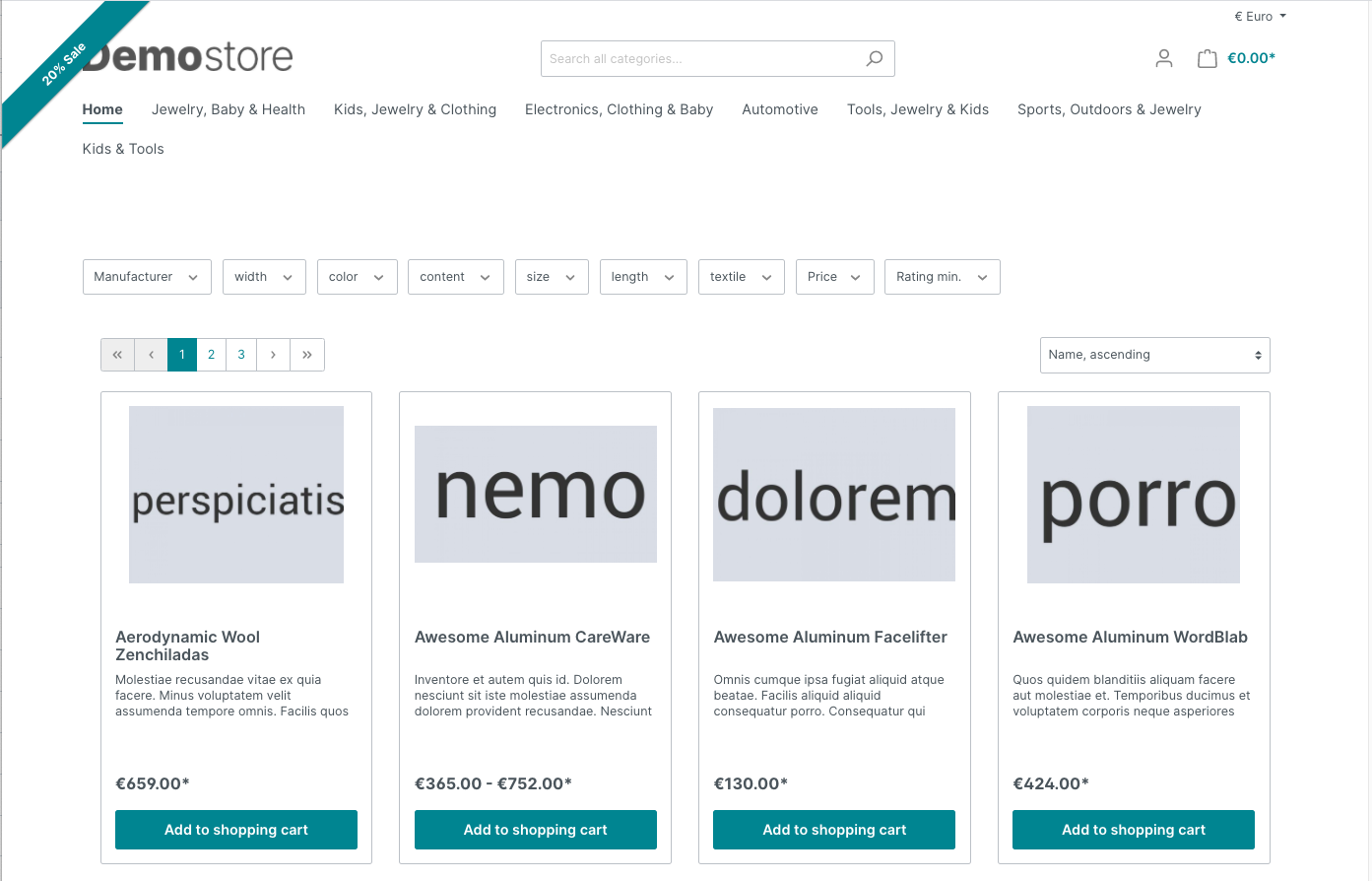Viewport: 1372px width, 881px height.
Task: Open Tools, Jewelry & Kids category
Action: tap(918, 109)
